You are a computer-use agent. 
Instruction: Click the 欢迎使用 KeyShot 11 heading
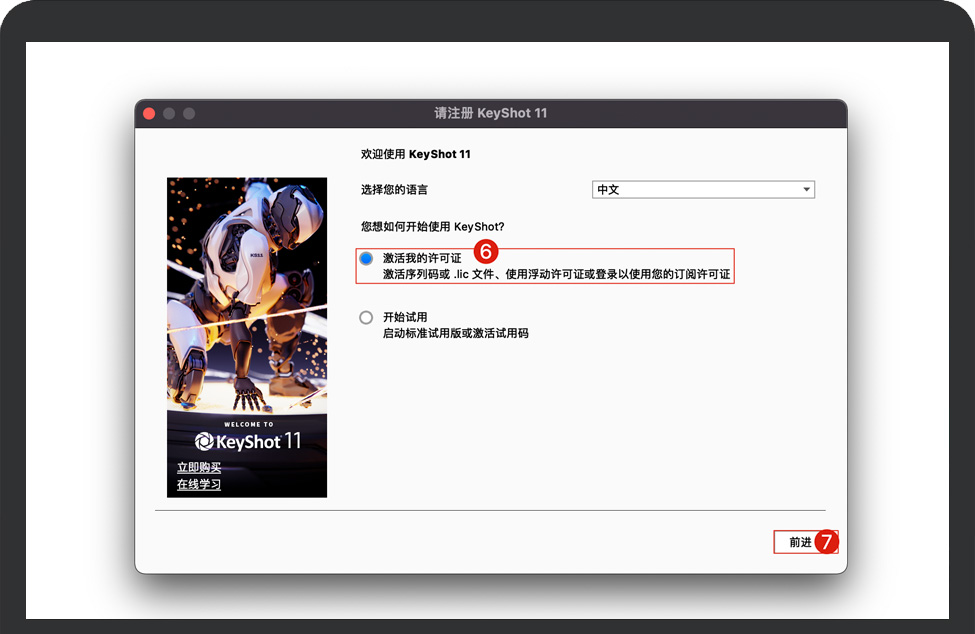[415, 155]
